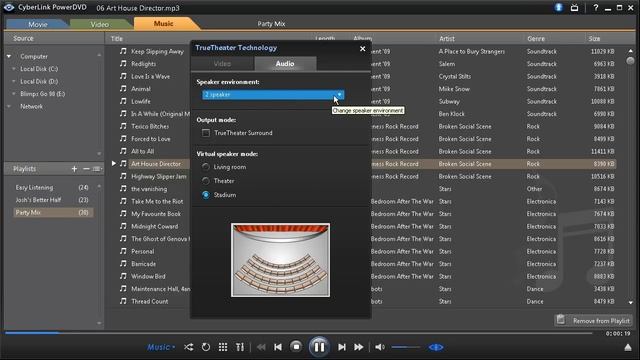Viewport: 640px width, 360px height.
Task: Click note icon beside Keep Slipping Away
Action: [123, 51]
